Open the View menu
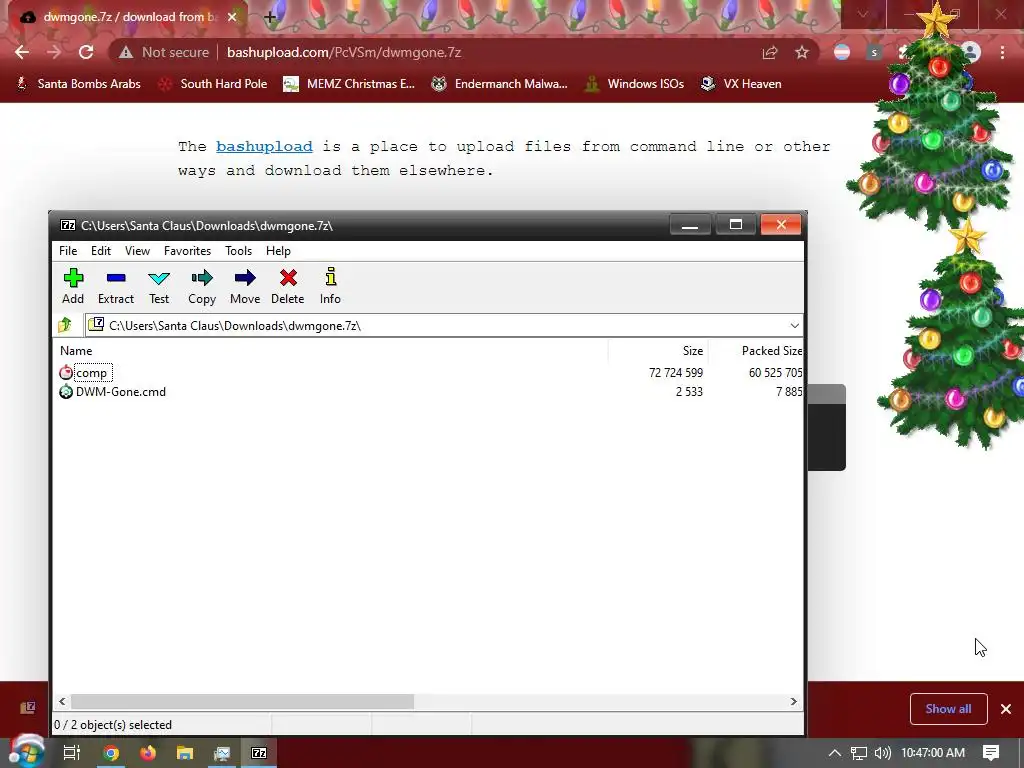 click(137, 251)
